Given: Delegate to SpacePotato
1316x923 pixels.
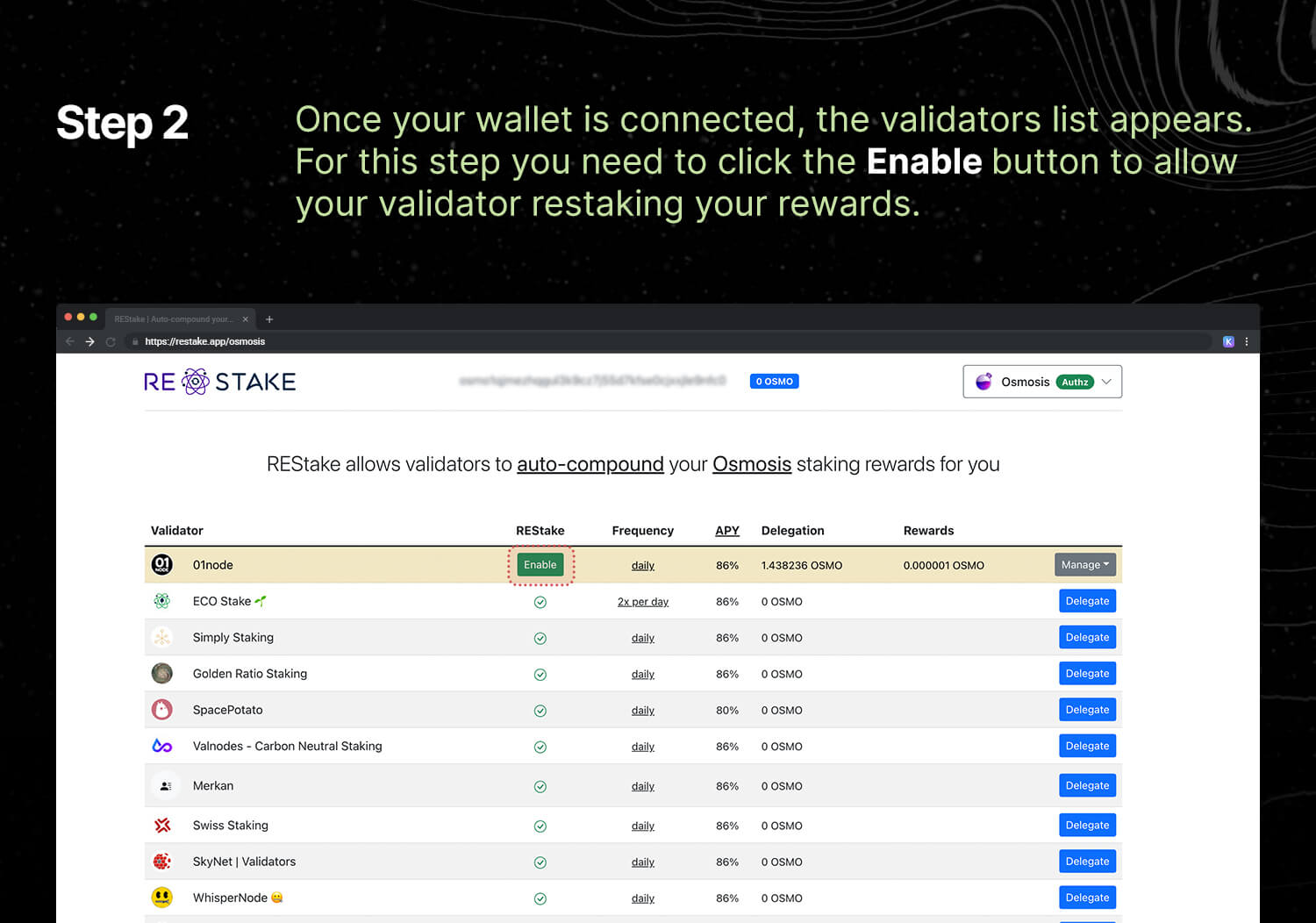Looking at the screenshot, I should [1087, 709].
